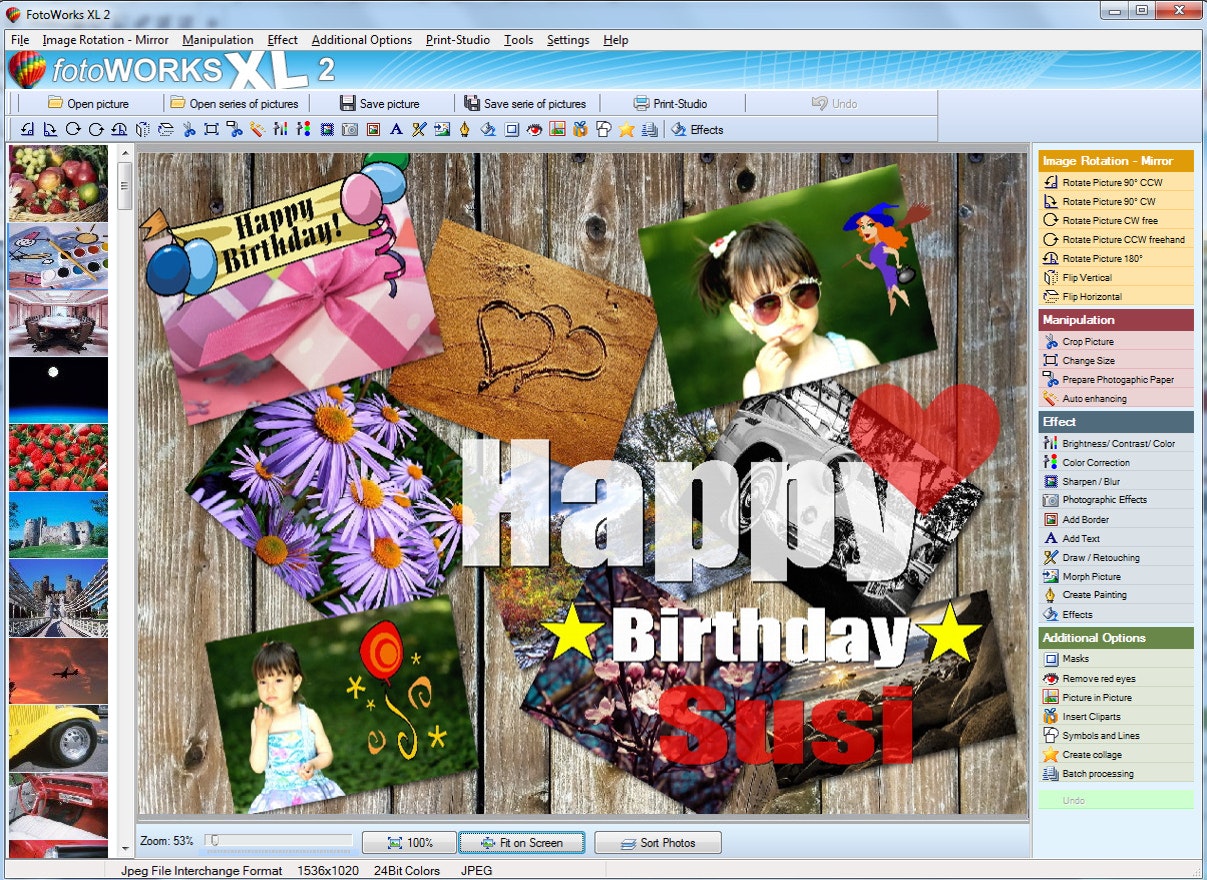This screenshot has height=880, width=1207.
Task: Click the Symbols and Lines toolbar icon
Action: (602, 129)
